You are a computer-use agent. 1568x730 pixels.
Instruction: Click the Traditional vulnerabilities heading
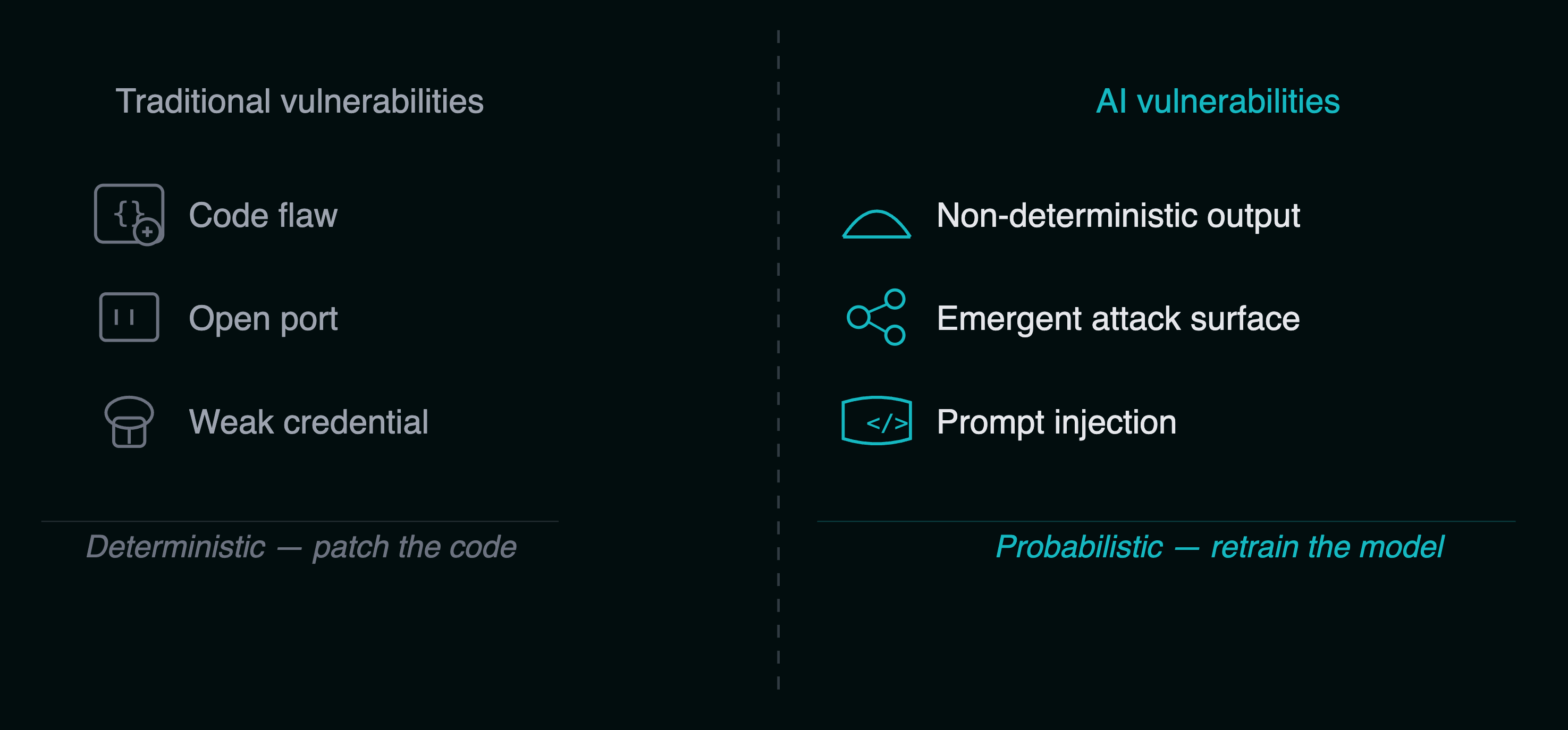pos(299,101)
